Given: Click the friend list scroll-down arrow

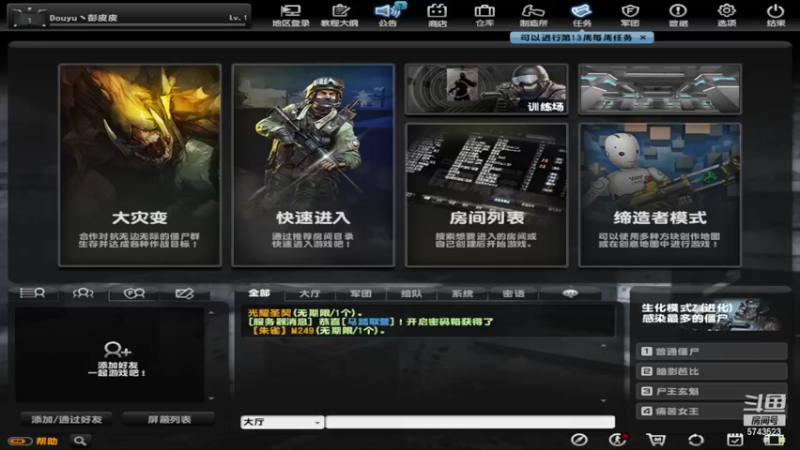Looking at the screenshot, I should (x=211, y=398).
